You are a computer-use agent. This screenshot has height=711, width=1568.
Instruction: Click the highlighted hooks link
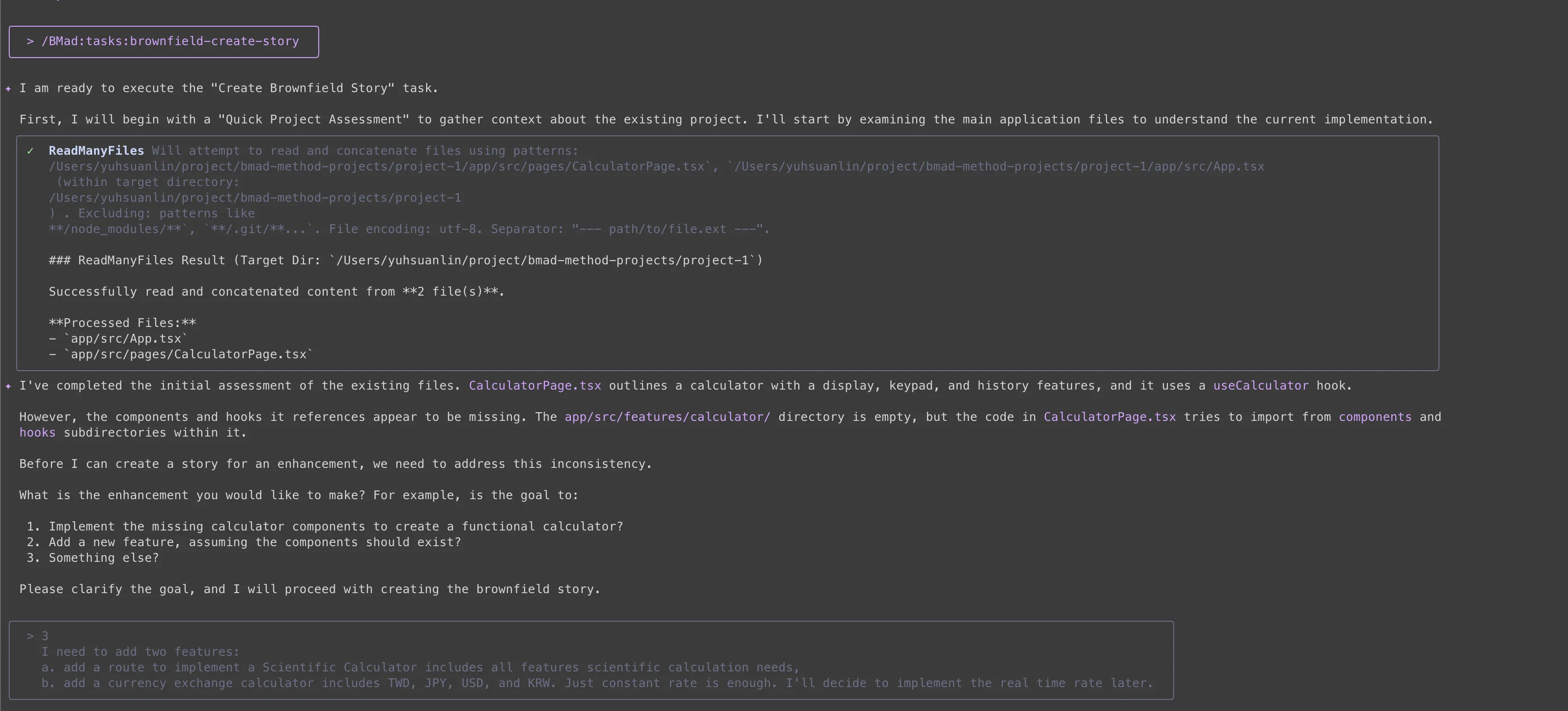(x=37, y=433)
